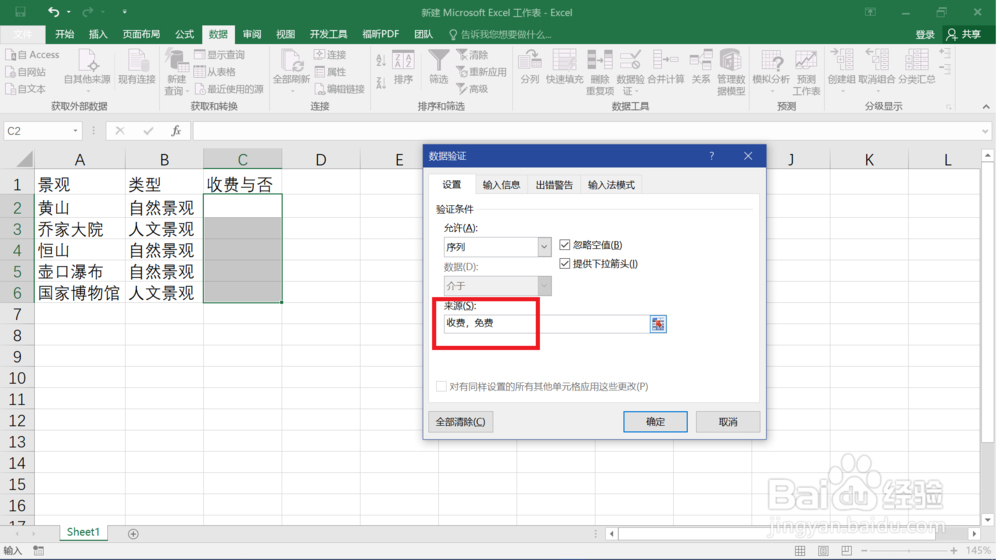Open Manage Data Model (管理数据模型)
Screen dimensions: 1000x560
(x=731, y=72)
